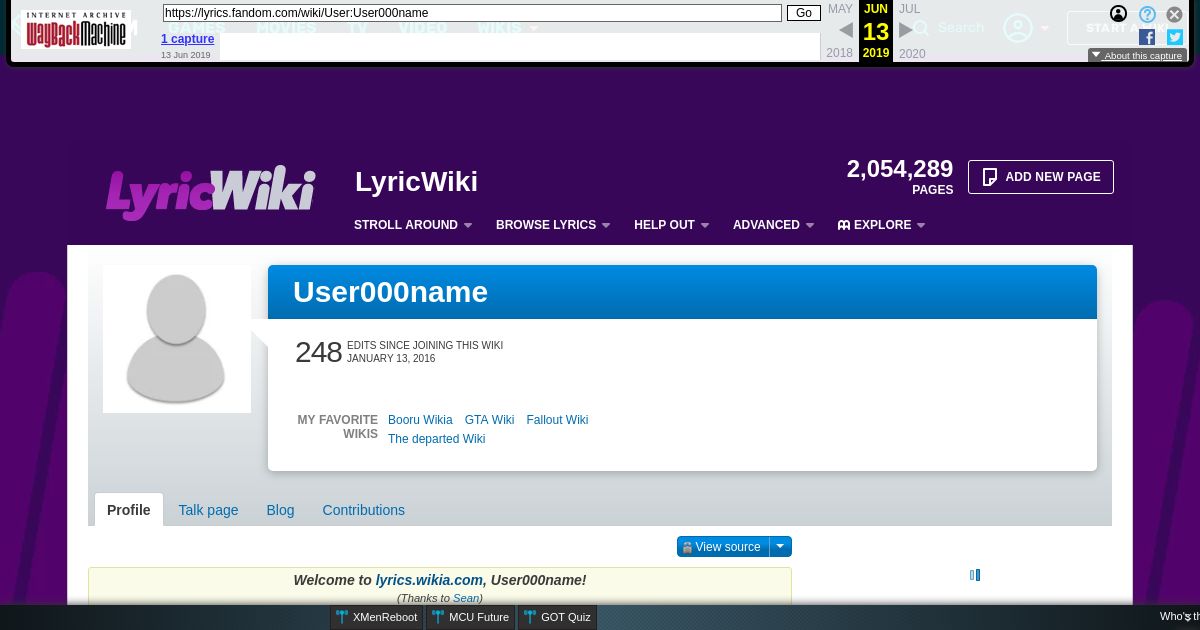Open the 1 capture link
The image size is (1200, 630).
point(187,39)
